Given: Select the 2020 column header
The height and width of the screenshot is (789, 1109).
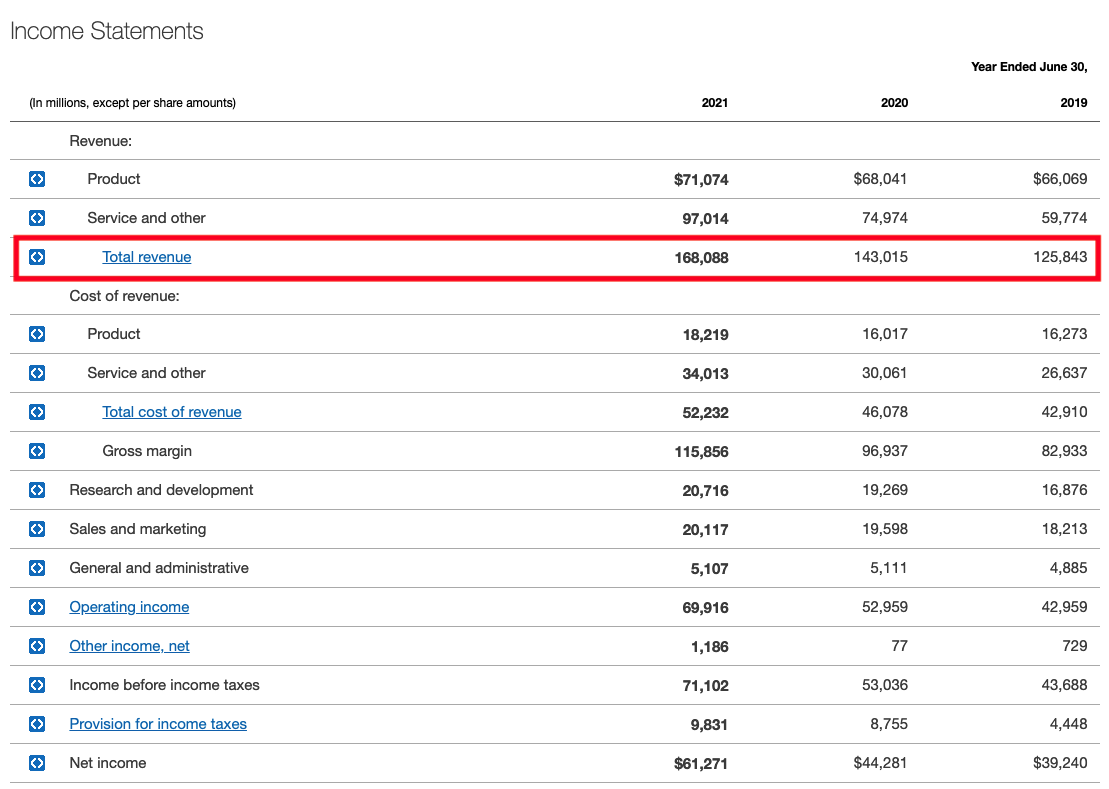Looking at the screenshot, I should tap(894, 102).
